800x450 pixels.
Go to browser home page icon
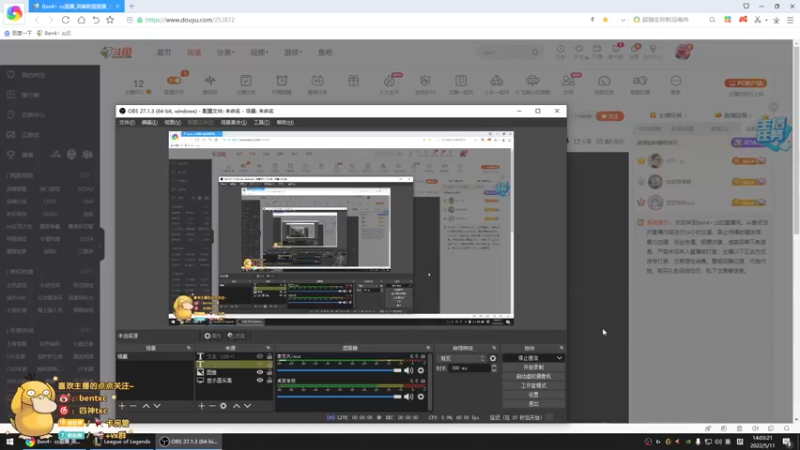click(x=81, y=20)
